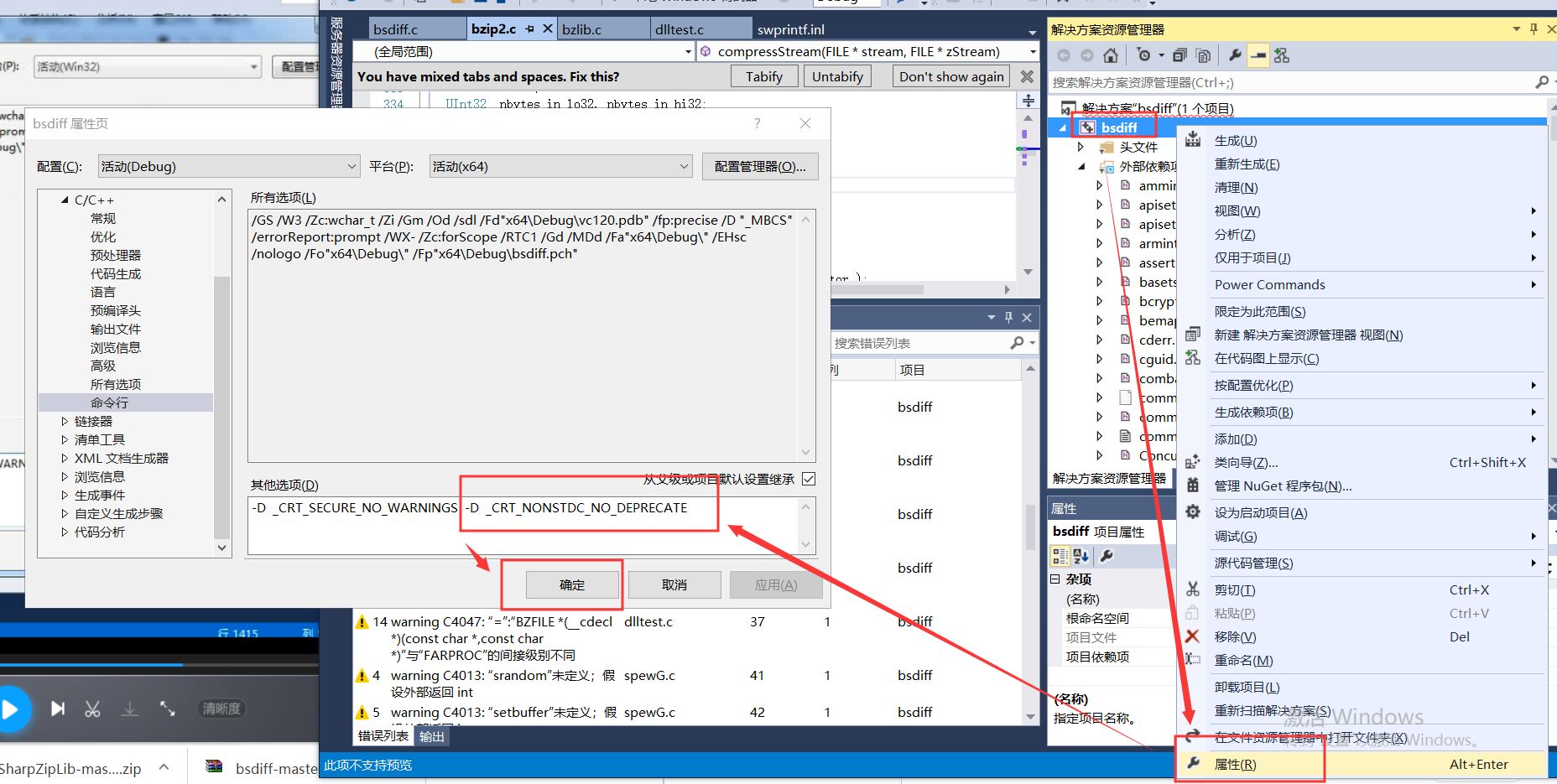
Task: Switch to the 输出 tab at bottom
Action: click(431, 735)
